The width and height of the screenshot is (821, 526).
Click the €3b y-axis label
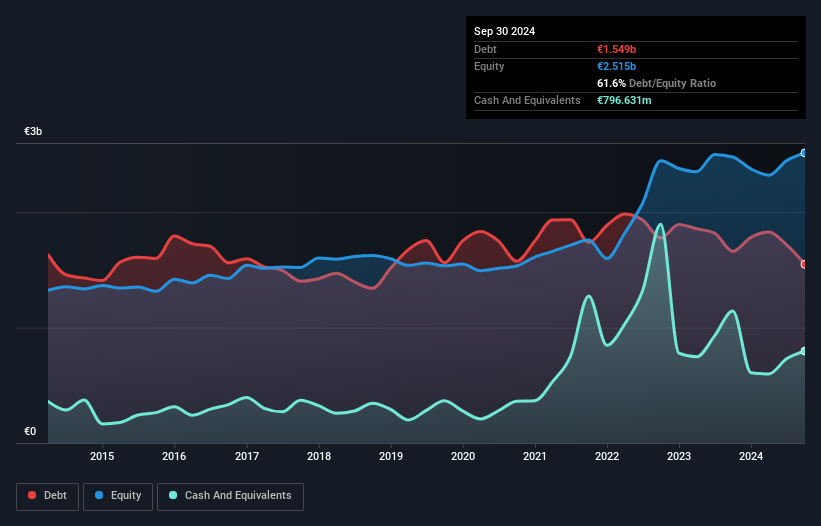(x=33, y=131)
